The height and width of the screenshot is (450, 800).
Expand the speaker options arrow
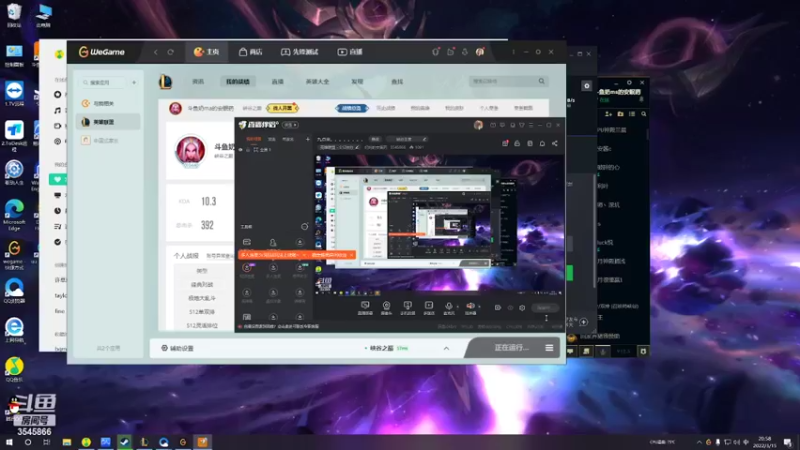point(479,307)
